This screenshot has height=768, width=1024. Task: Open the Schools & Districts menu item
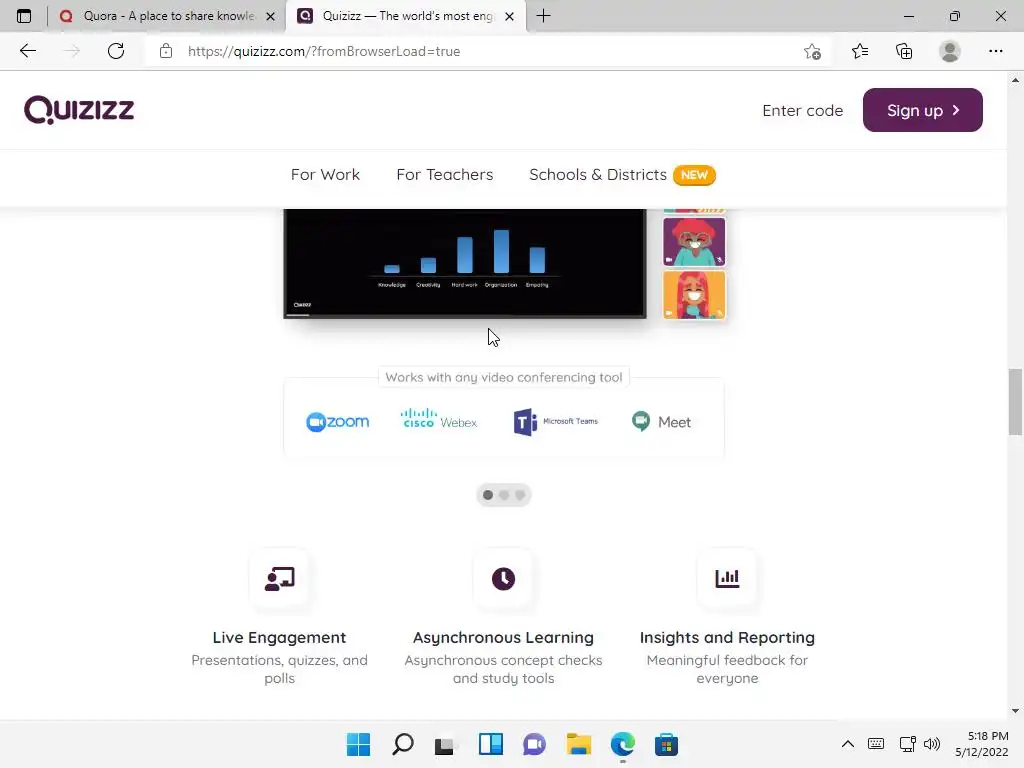click(x=598, y=174)
